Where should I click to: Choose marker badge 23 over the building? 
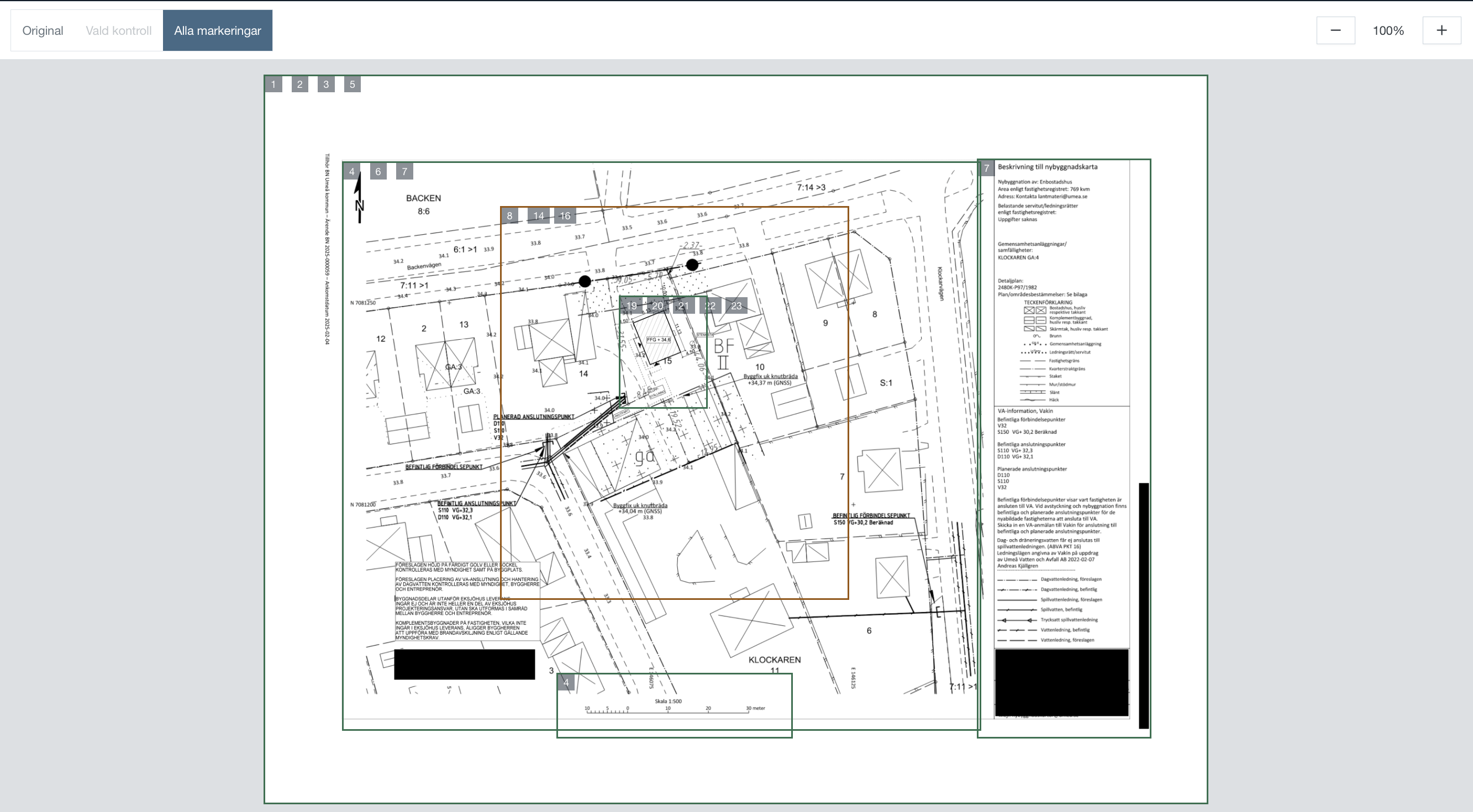[736, 305]
